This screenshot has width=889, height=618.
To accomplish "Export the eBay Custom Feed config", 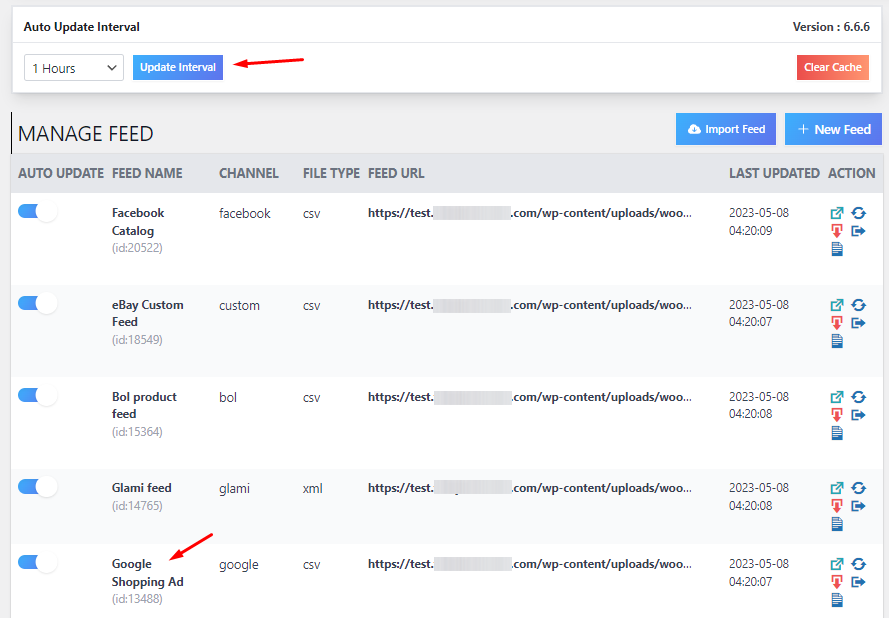I will pyautogui.click(x=858, y=323).
